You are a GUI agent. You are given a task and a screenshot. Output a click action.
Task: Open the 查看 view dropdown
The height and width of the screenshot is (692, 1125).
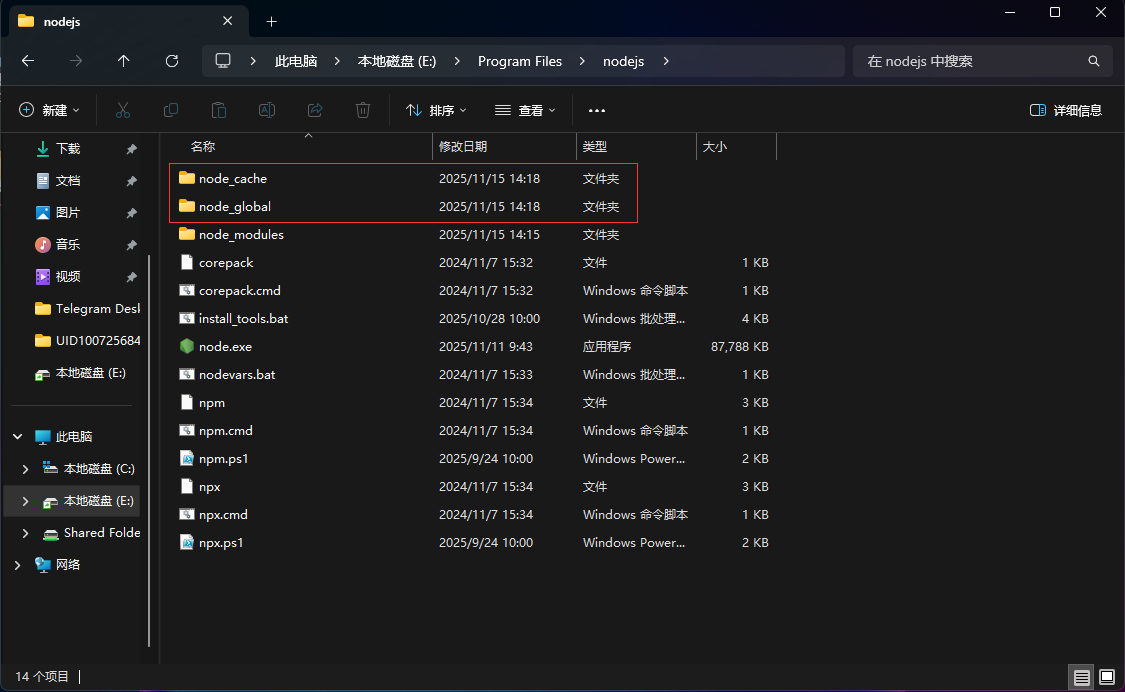click(525, 110)
